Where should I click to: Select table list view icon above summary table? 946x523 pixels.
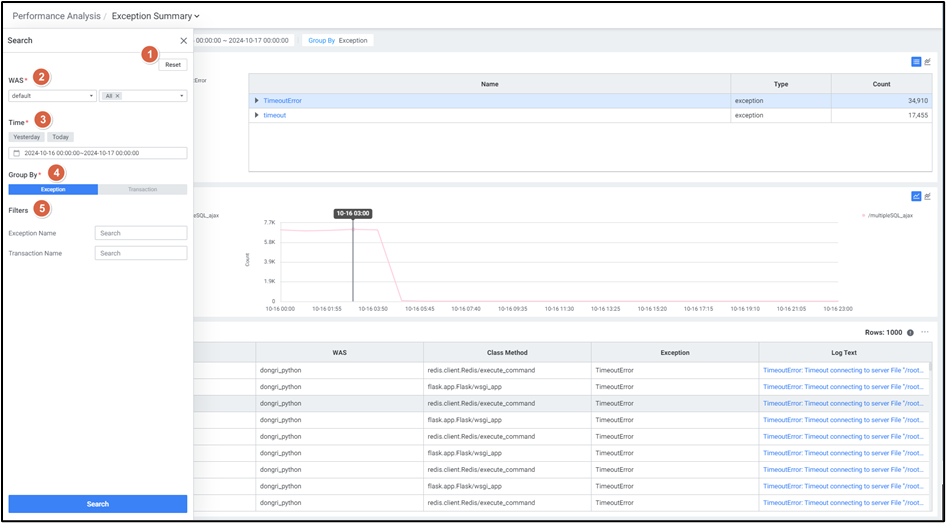click(916, 62)
